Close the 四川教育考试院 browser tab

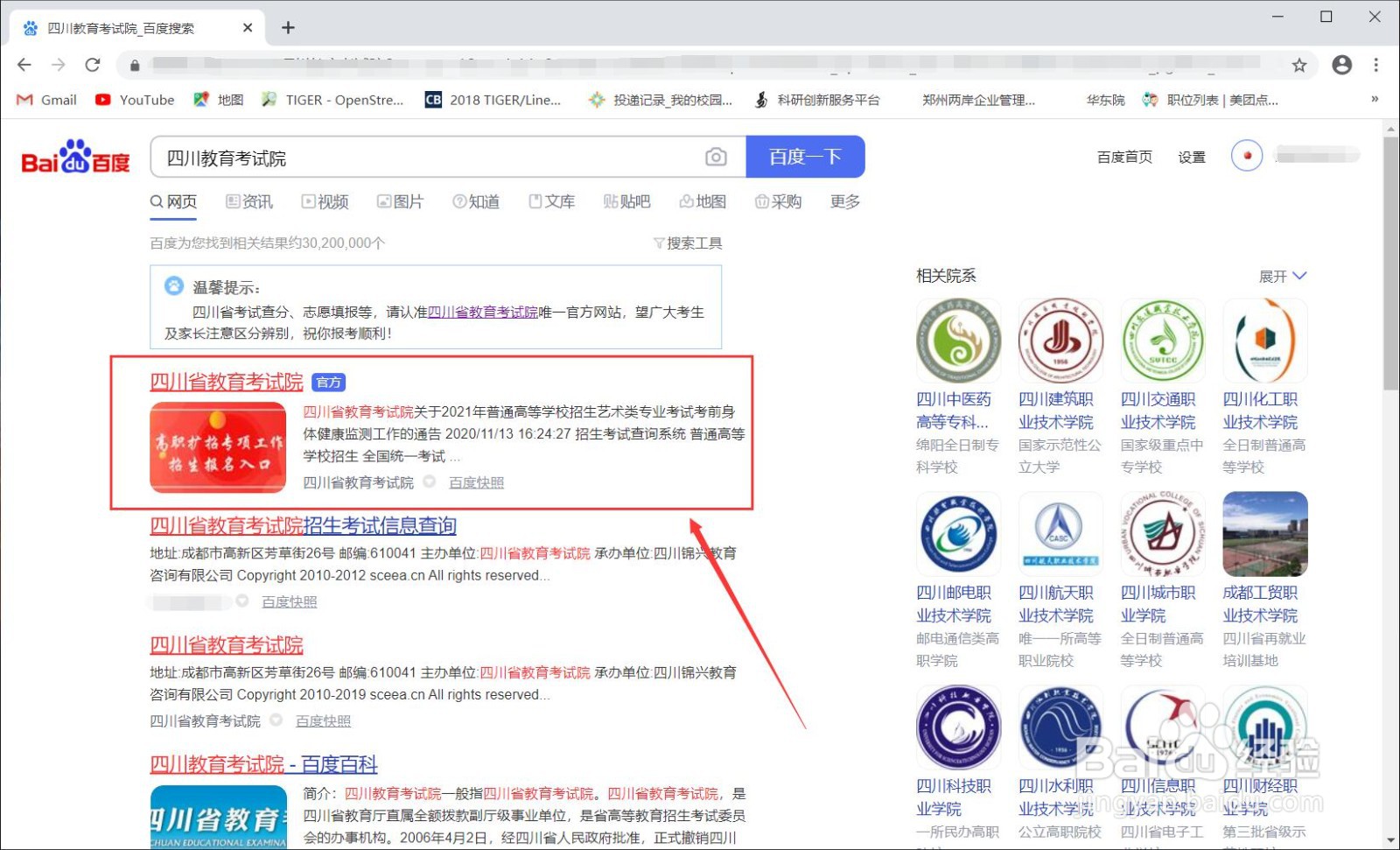(x=248, y=28)
